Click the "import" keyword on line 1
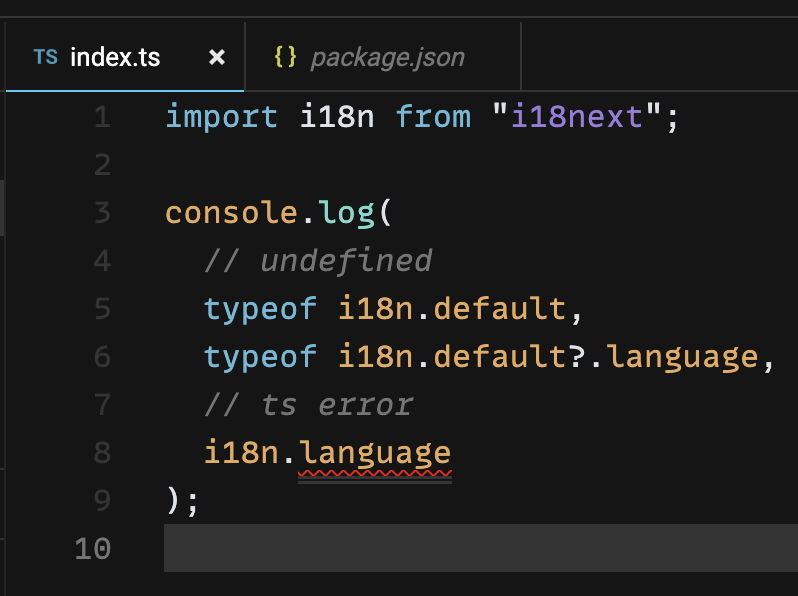Viewport: 798px width, 596px height. coord(221,118)
